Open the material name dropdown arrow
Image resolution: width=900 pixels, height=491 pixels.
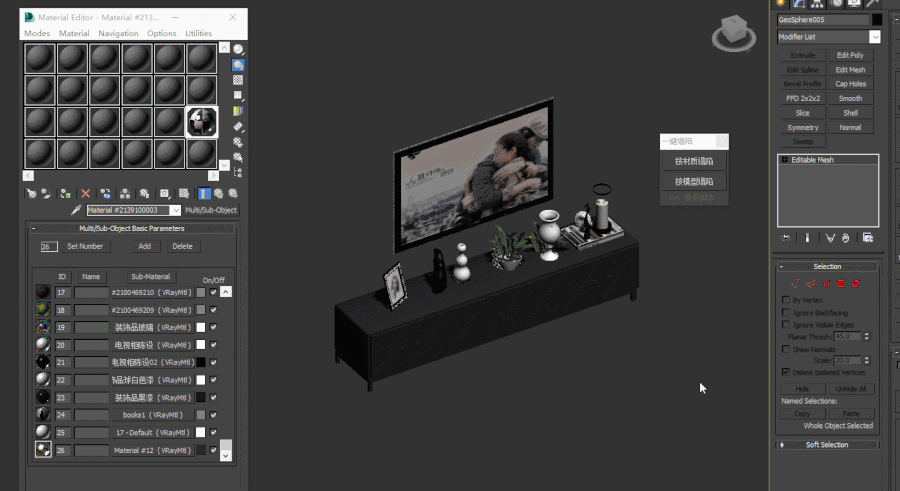pyautogui.click(x=176, y=210)
